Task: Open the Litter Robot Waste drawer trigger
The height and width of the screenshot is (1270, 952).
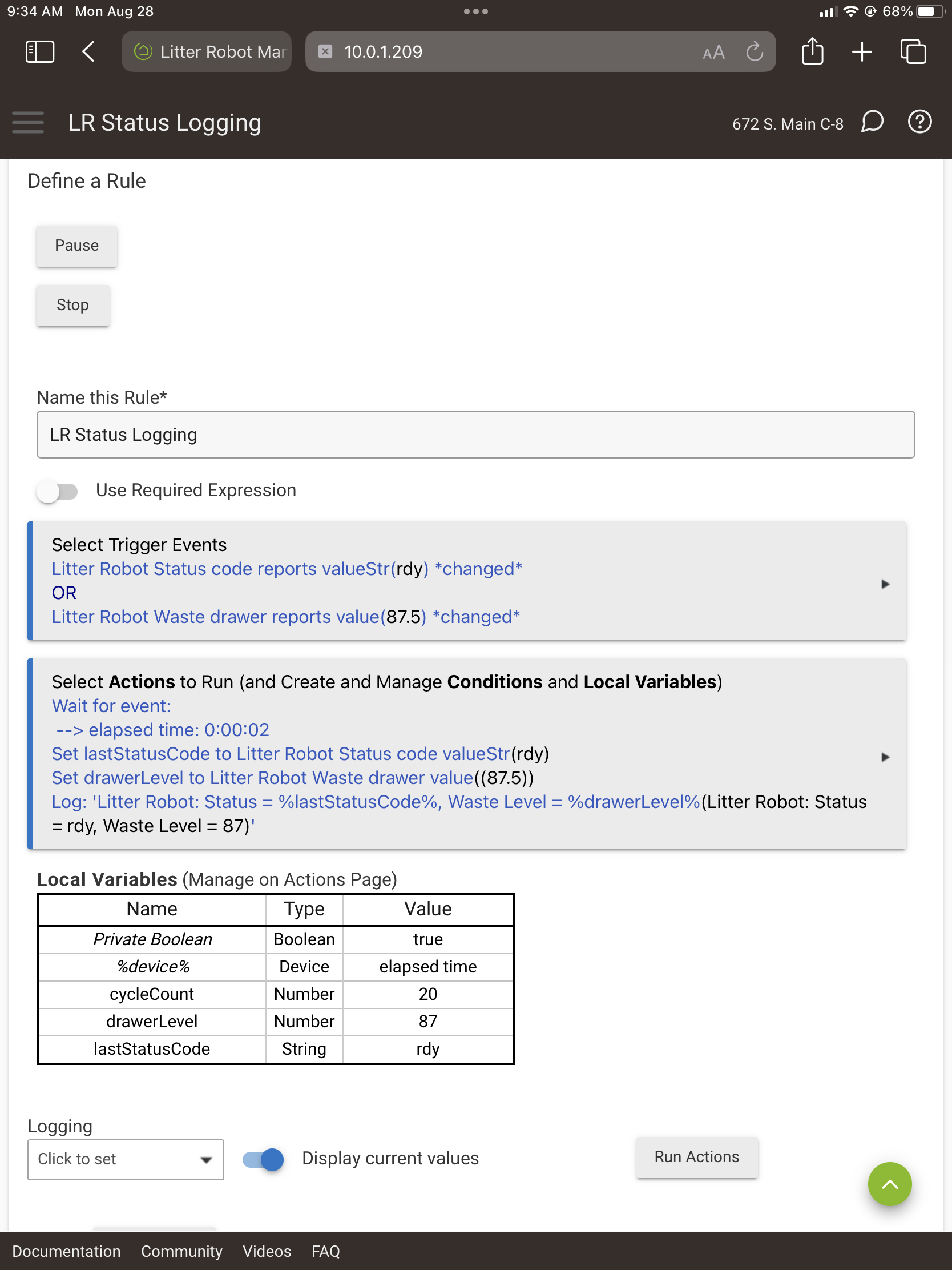Action: pyautogui.click(x=286, y=617)
